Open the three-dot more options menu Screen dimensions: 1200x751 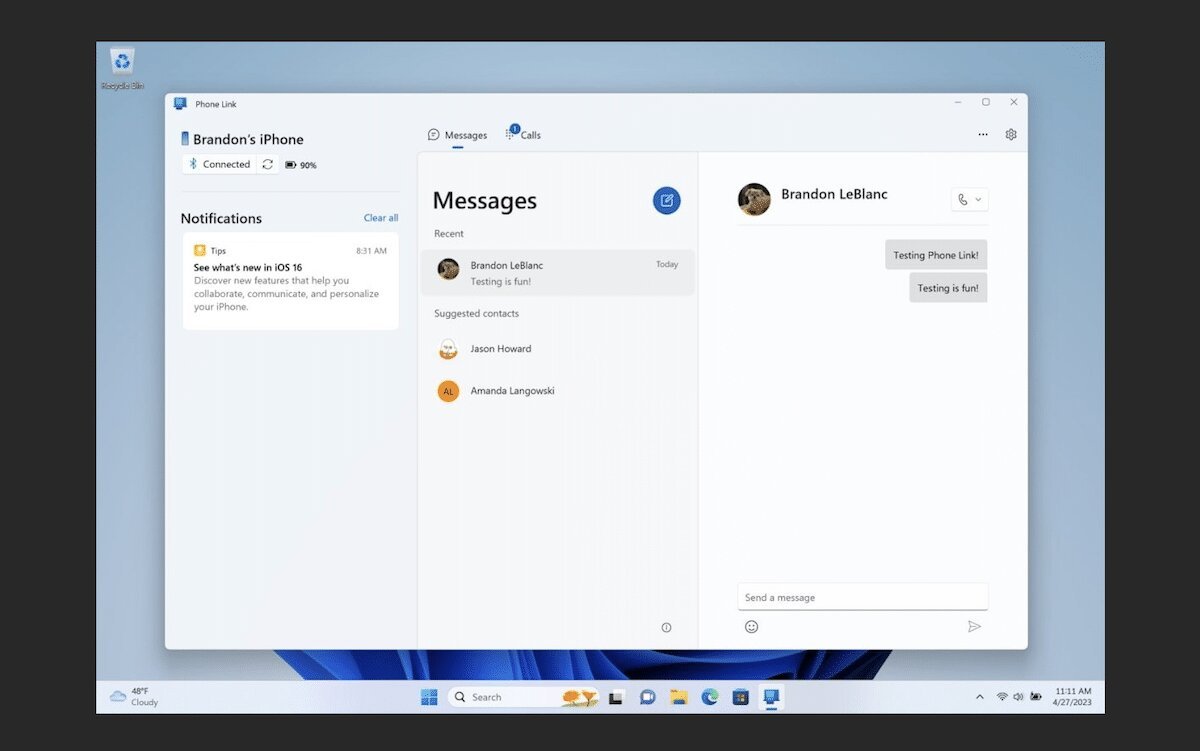click(983, 134)
